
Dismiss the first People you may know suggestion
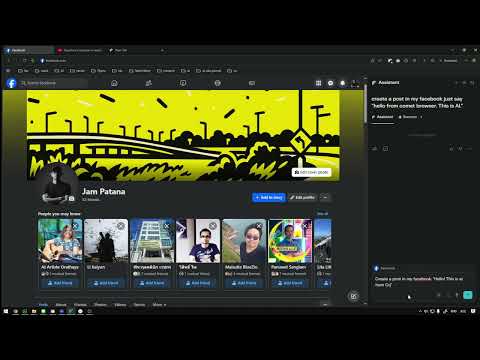point(75,226)
